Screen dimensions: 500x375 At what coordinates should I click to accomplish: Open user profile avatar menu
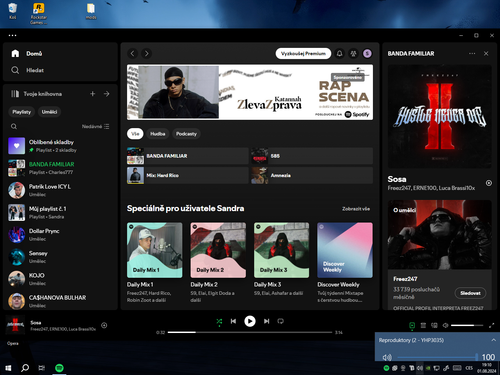click(367, 53)
